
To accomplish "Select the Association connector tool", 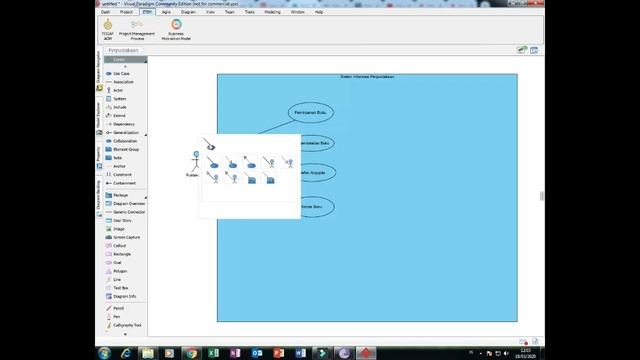I will (123, 82).
